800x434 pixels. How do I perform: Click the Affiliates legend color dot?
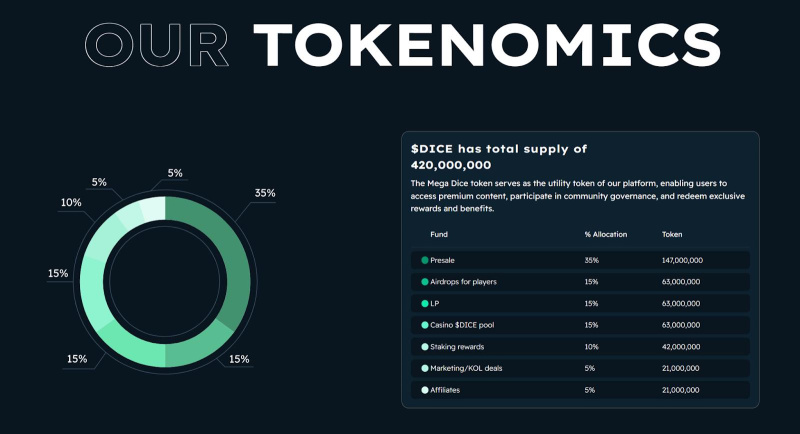pyautogui.click(x=425, y=390)
